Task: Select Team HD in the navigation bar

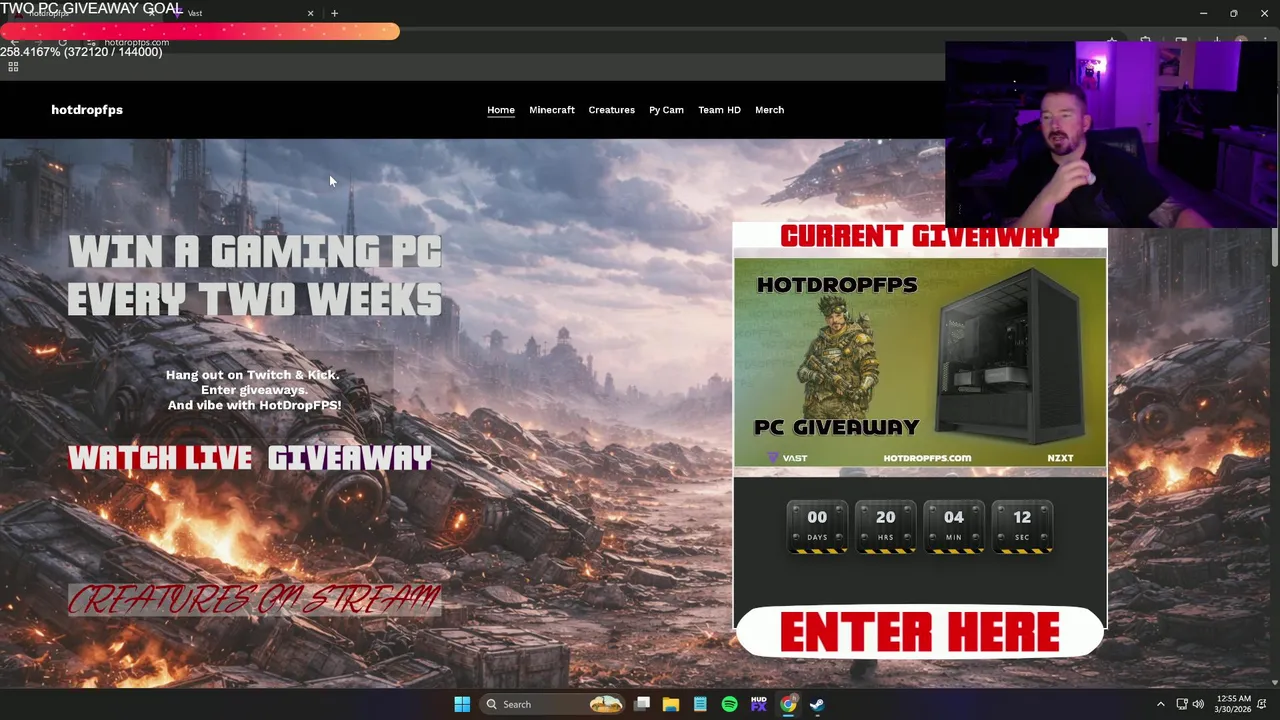Action: tap(719, 110)
